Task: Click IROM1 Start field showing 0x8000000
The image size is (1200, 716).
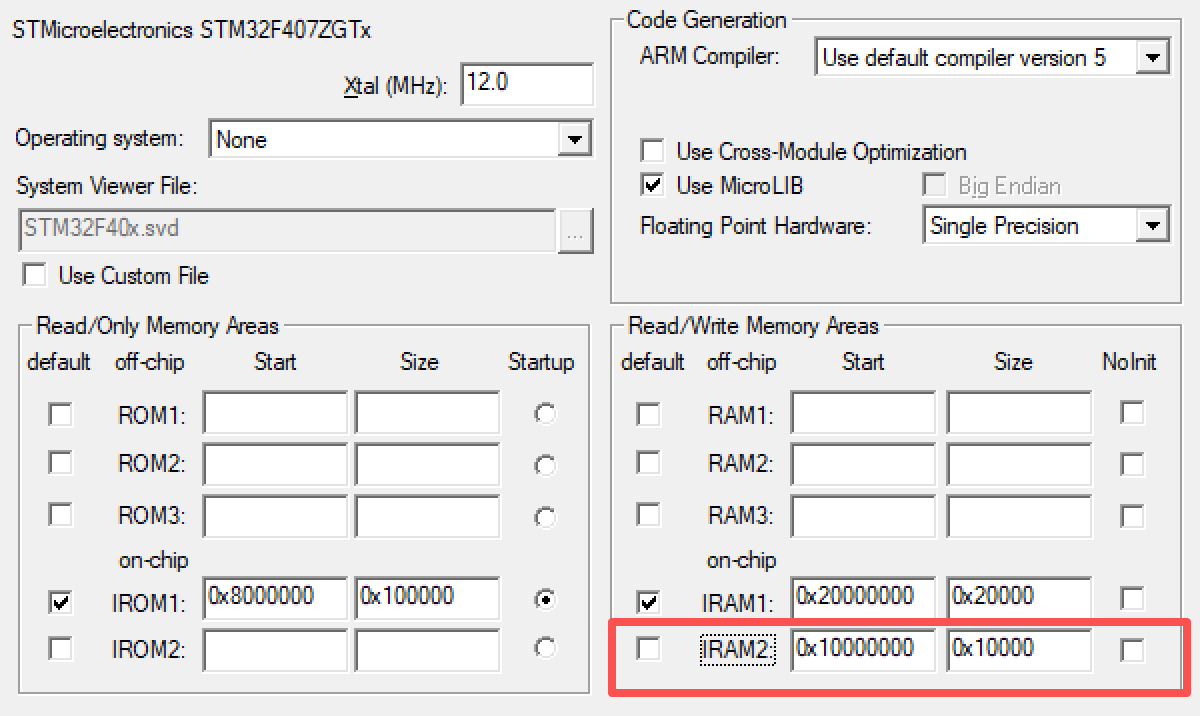Action: click(x=275, y=598)
